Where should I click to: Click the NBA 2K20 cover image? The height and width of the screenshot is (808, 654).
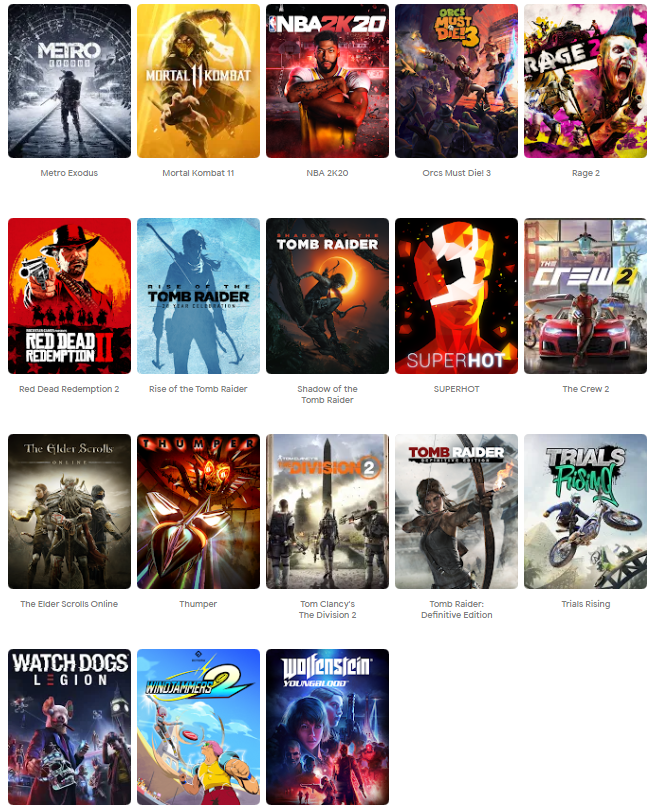(327, 81)
